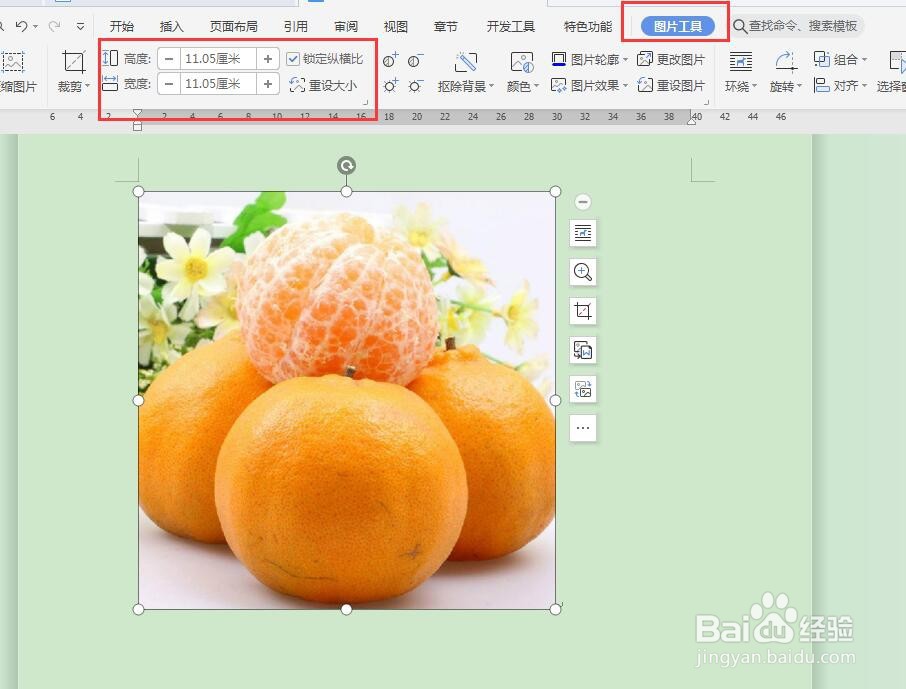Screen dimensions: 906x689
Task: Open the 环绕 wrap dropdown
Action: pyautogui.click(x=740, y=87)
